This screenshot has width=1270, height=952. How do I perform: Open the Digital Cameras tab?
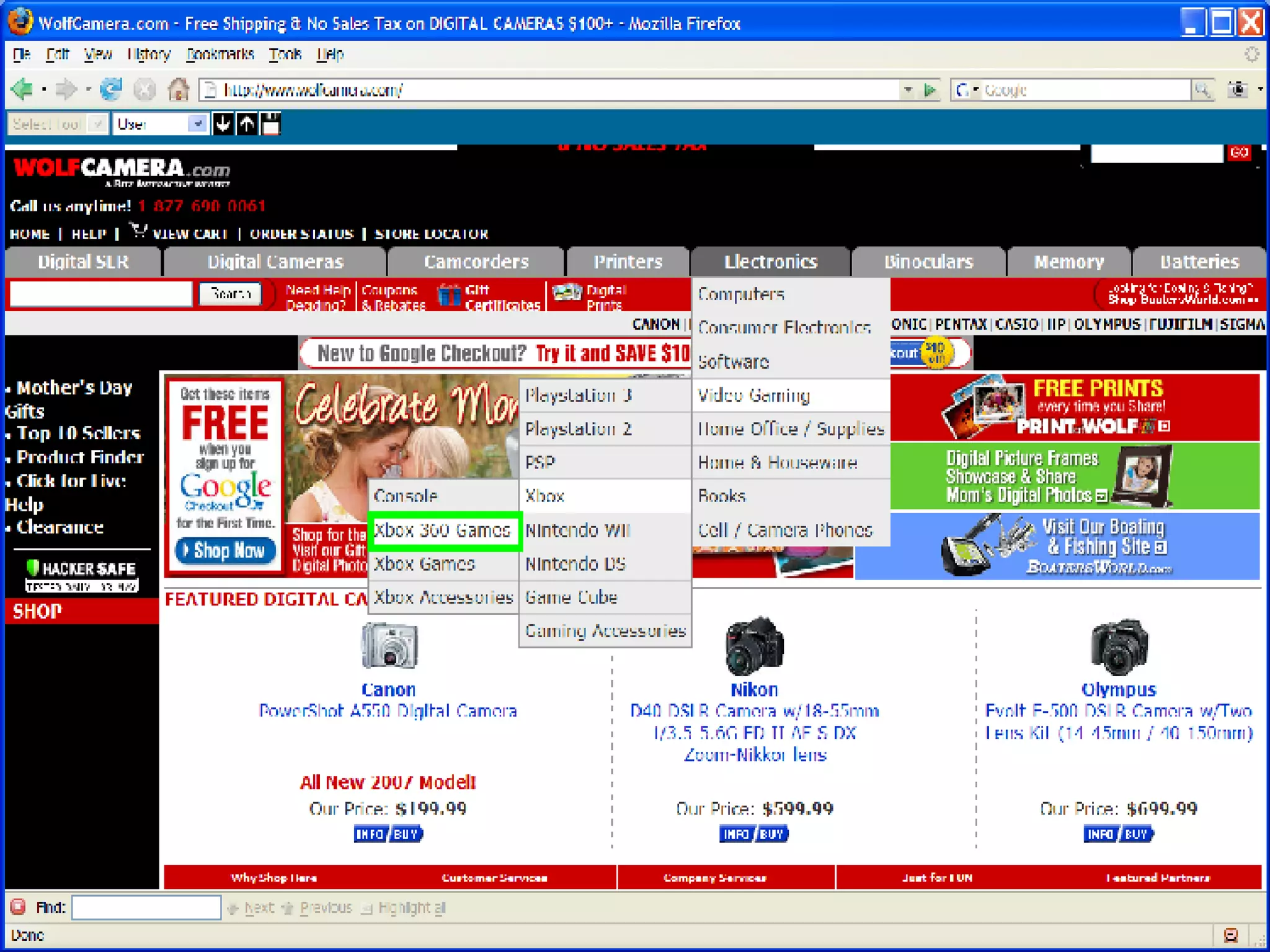click(x=275, y=262)
